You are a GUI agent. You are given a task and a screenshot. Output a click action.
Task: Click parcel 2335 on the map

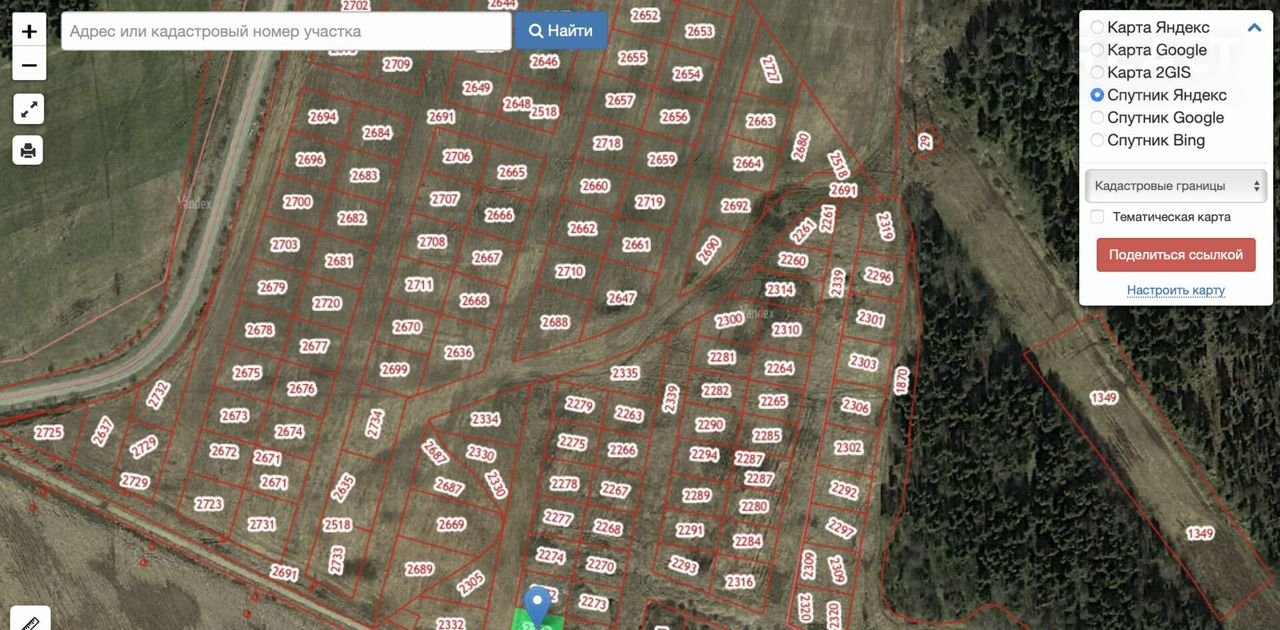(x=624, y=373)
